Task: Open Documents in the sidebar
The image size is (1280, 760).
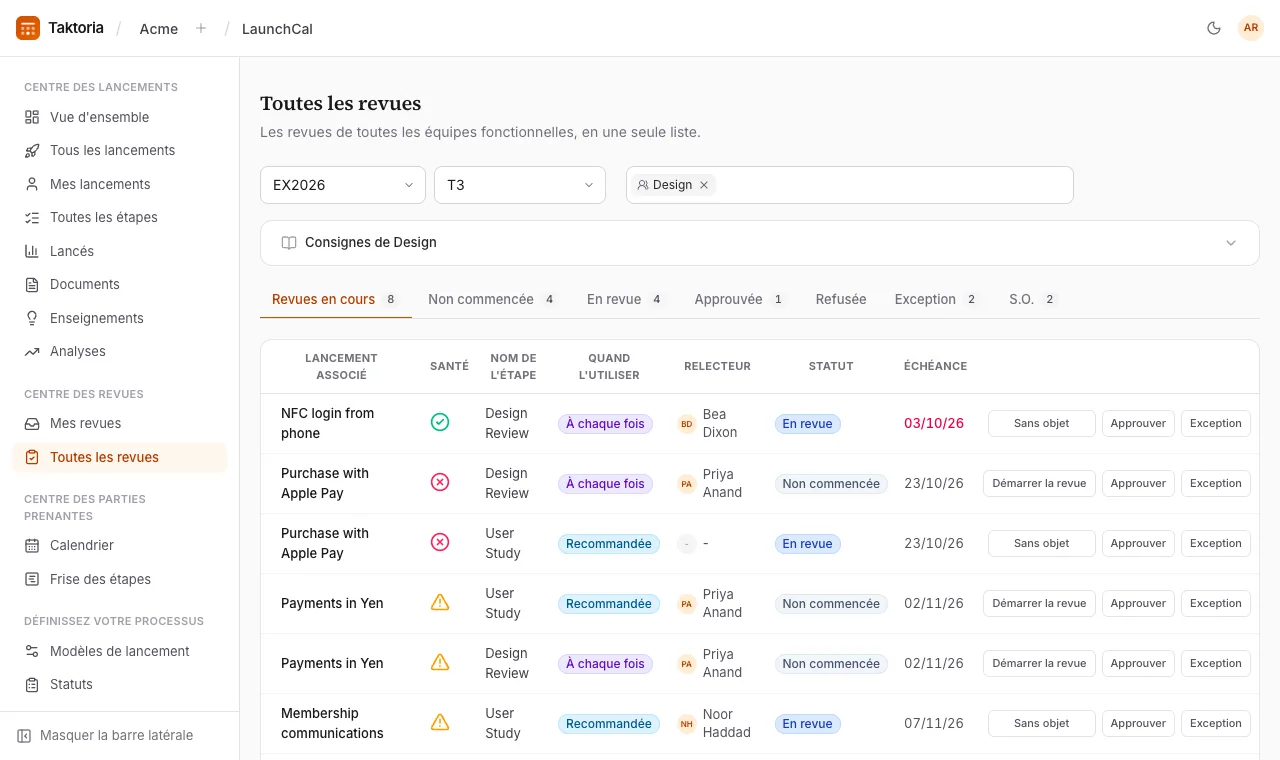Action: click(119, 284)
